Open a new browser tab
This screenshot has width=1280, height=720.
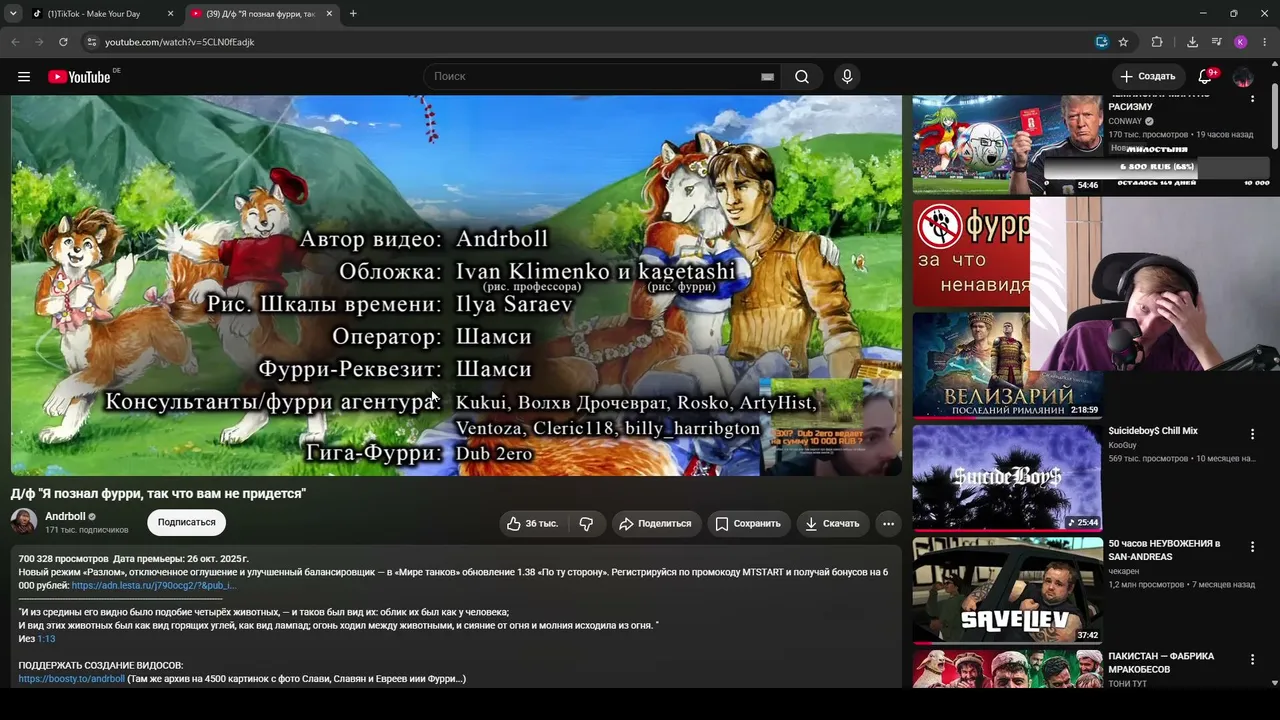pyautogui.click(x=353, y=14)
